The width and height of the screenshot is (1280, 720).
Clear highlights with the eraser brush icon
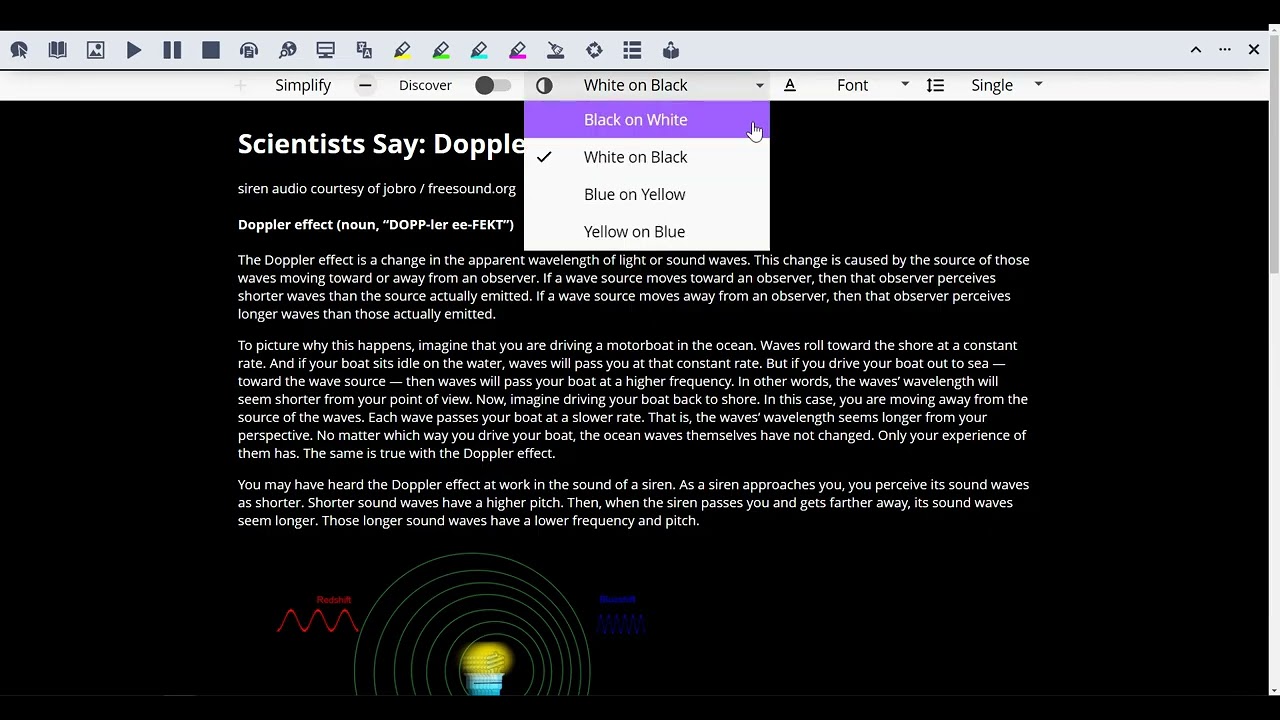tap(556, 50)
